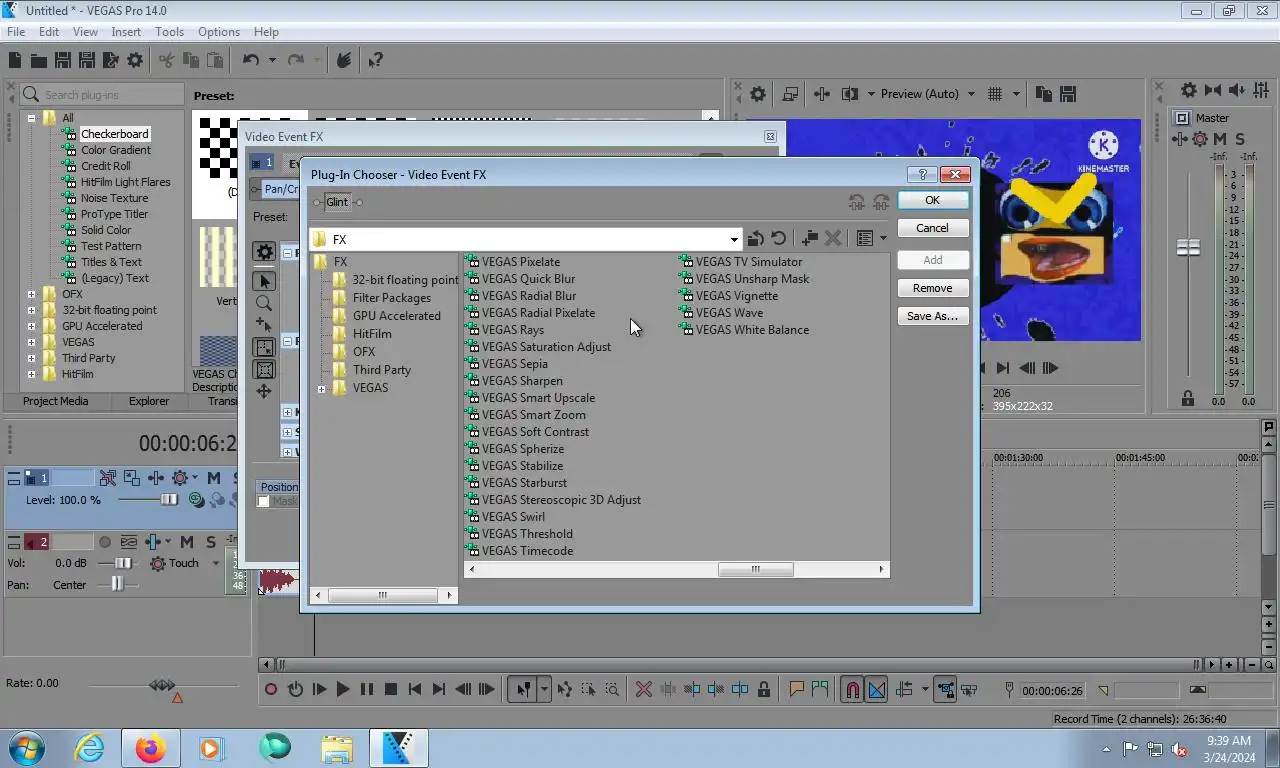
Task: Click the Search plug-ins input field
Action: (102, 95)
